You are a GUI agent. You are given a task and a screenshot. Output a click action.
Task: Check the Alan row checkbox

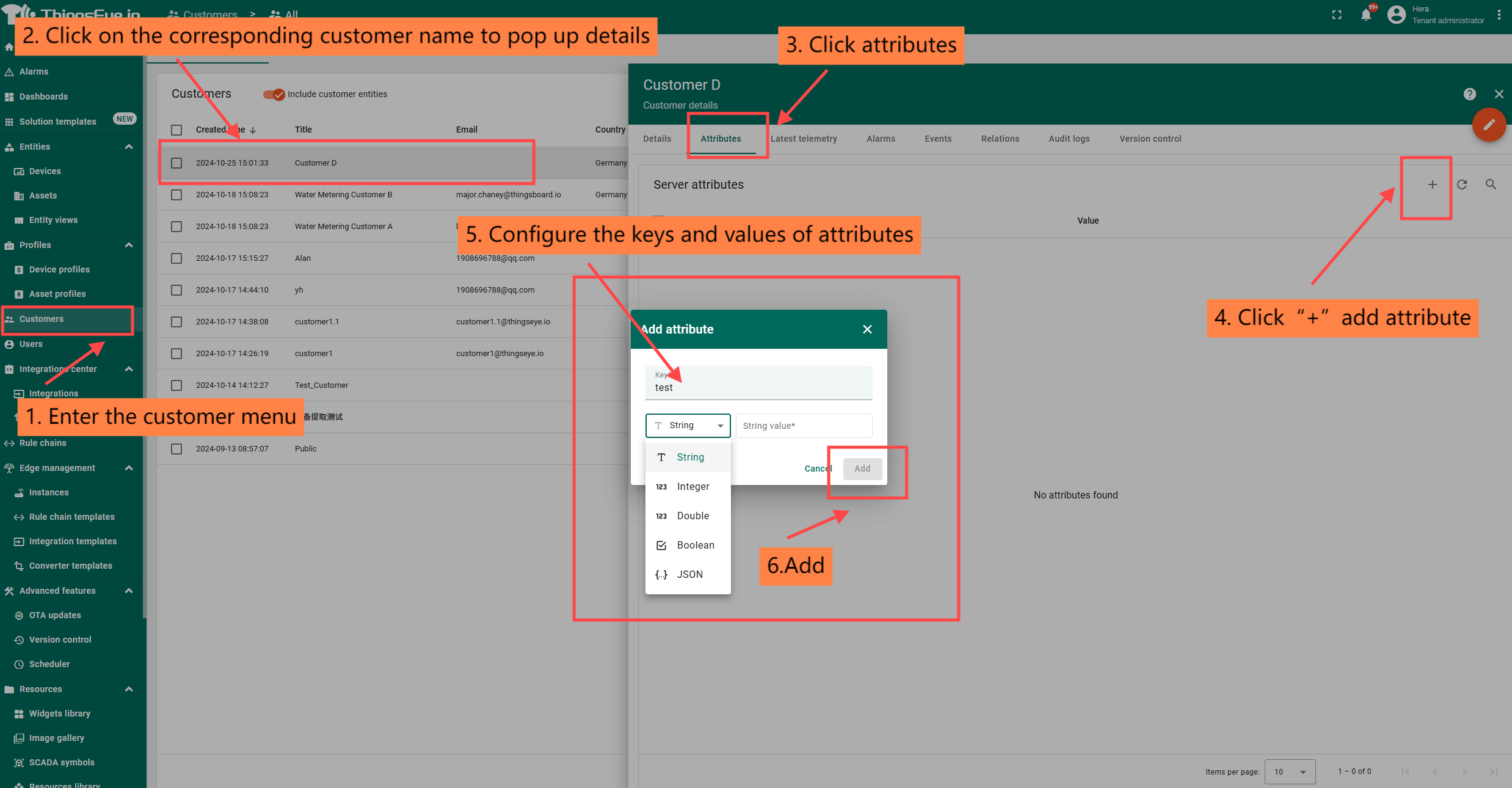coord(176,258)
